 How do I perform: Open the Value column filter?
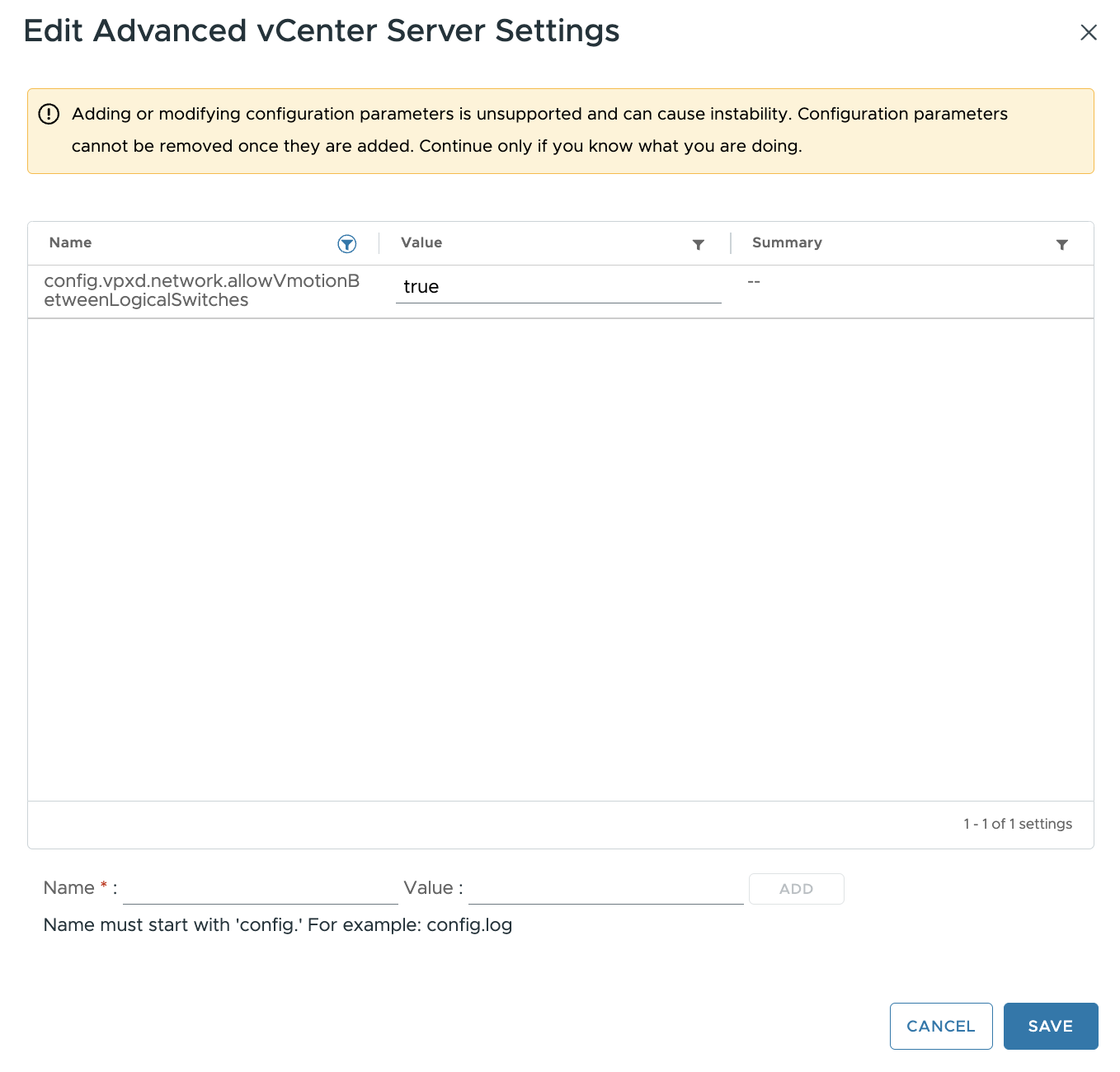pyautogui.click(x=698, y=244)
